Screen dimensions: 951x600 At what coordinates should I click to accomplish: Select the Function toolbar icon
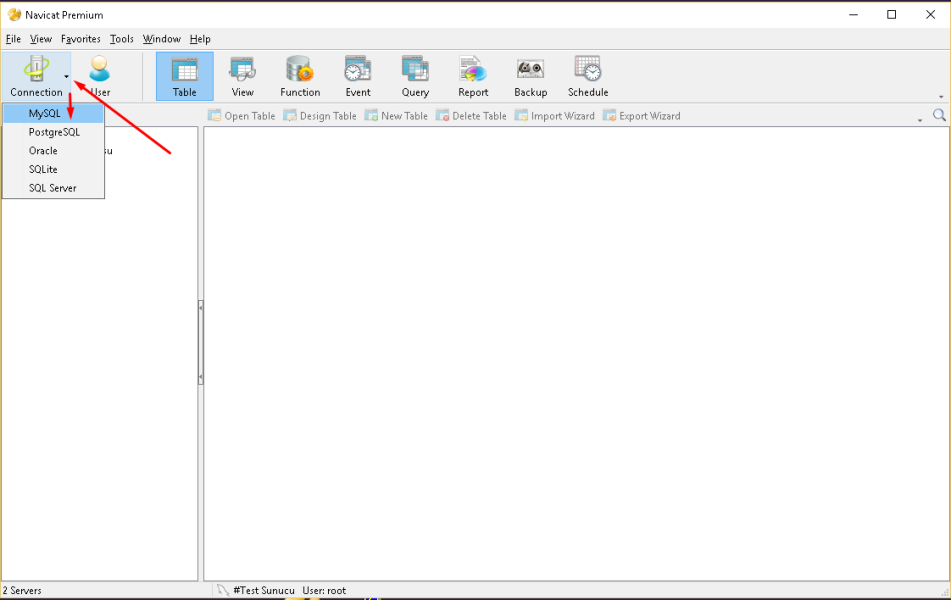299,76
